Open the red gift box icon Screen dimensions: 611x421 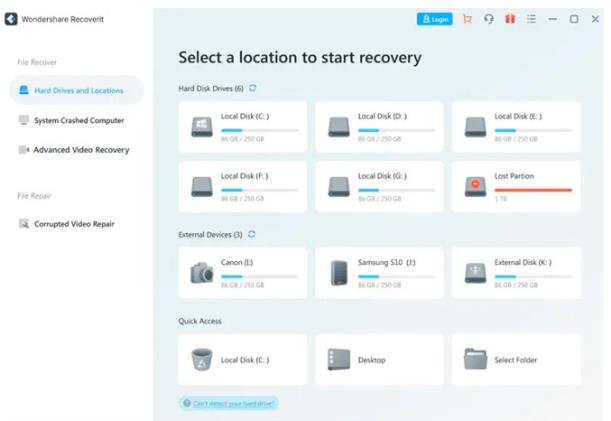510,19
